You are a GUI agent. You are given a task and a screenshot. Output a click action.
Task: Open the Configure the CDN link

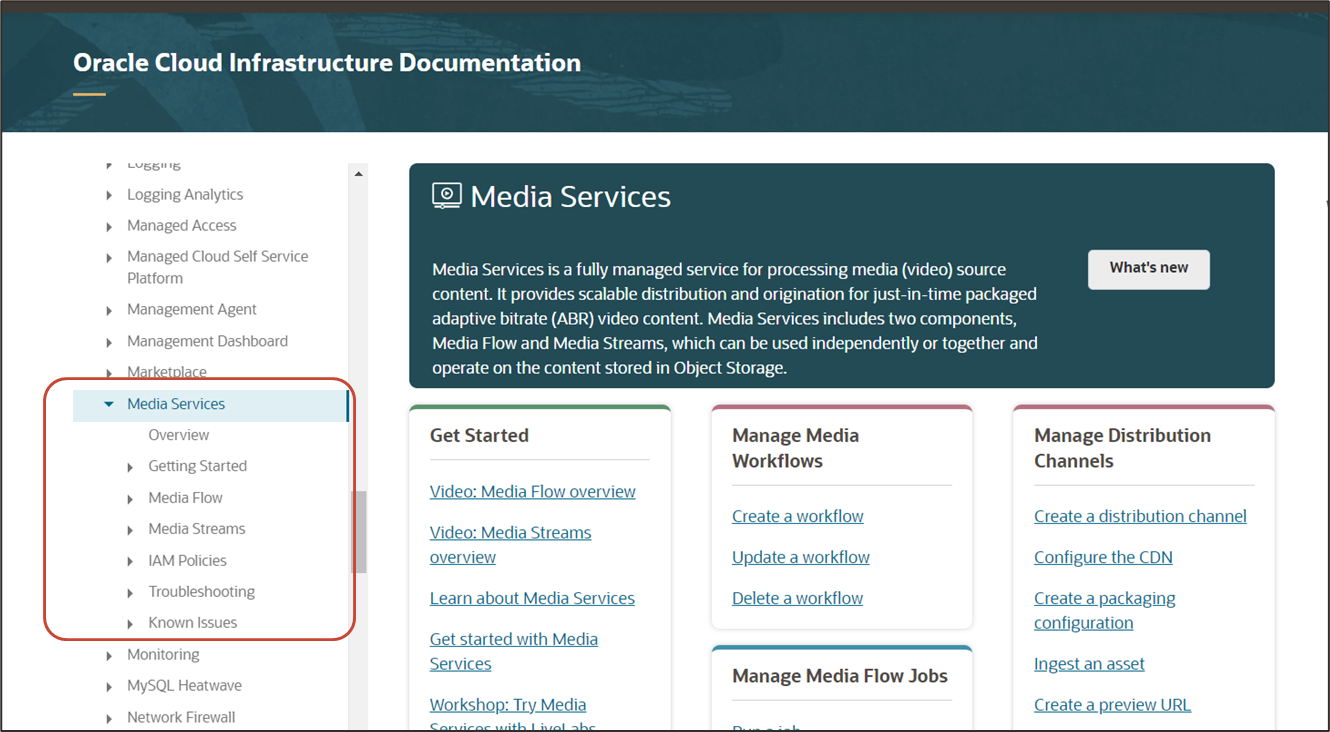point(1103,557)
